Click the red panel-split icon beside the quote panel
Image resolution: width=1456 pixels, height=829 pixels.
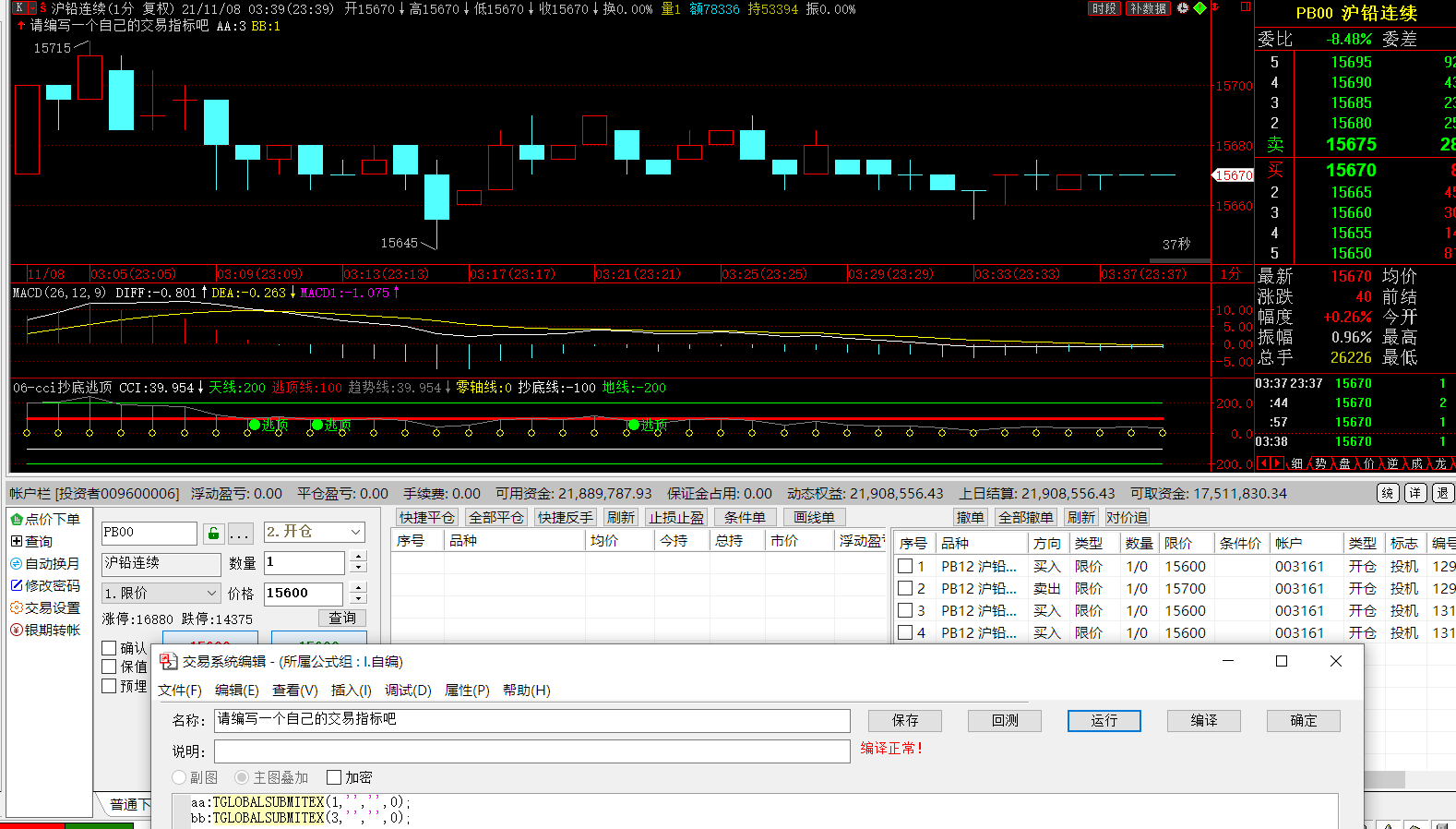[x=1246, y=7]
